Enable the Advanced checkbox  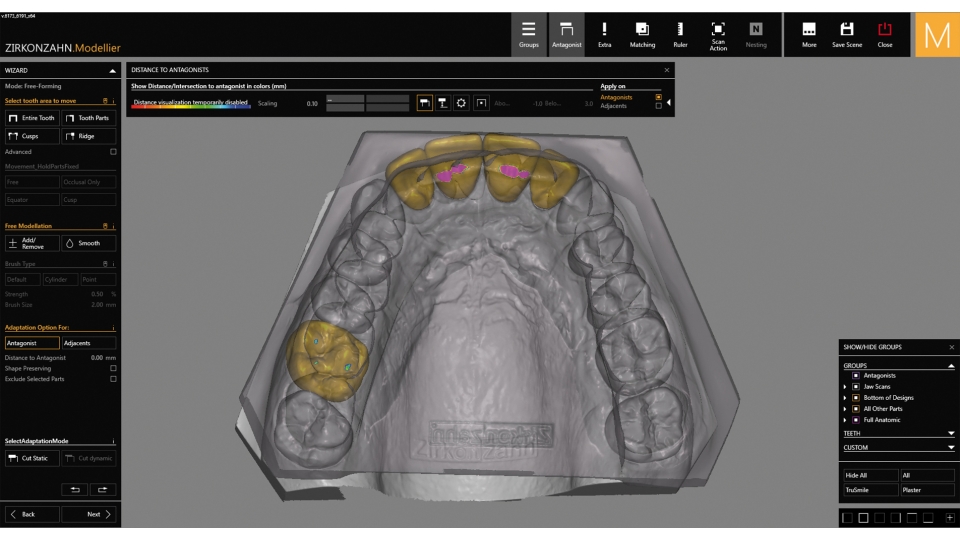click(x=113, y=151)
